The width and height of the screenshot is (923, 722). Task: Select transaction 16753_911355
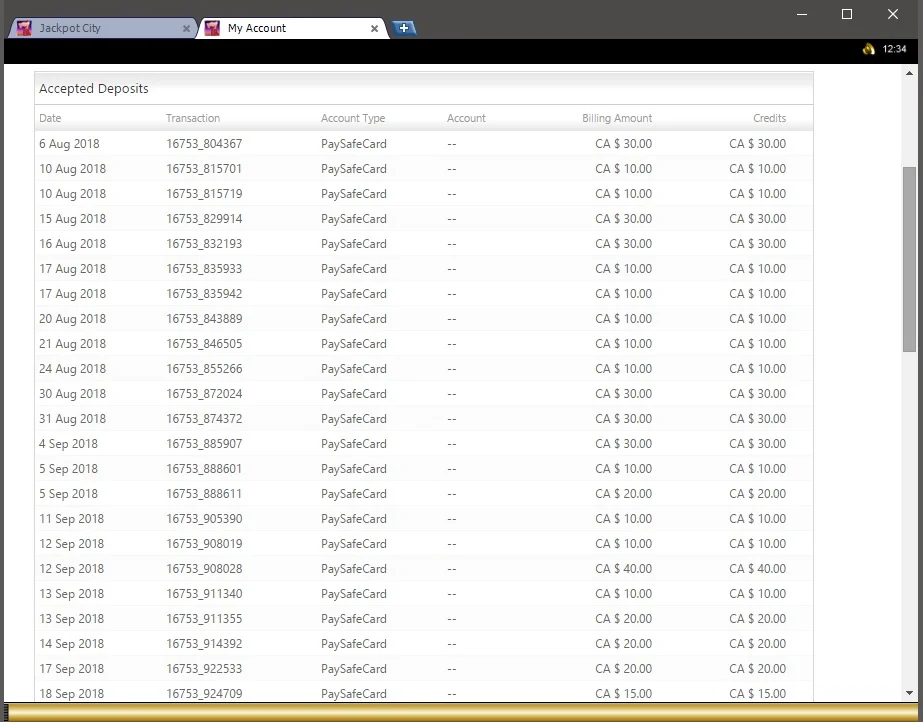pyautogui.click(x=204, y=619)
